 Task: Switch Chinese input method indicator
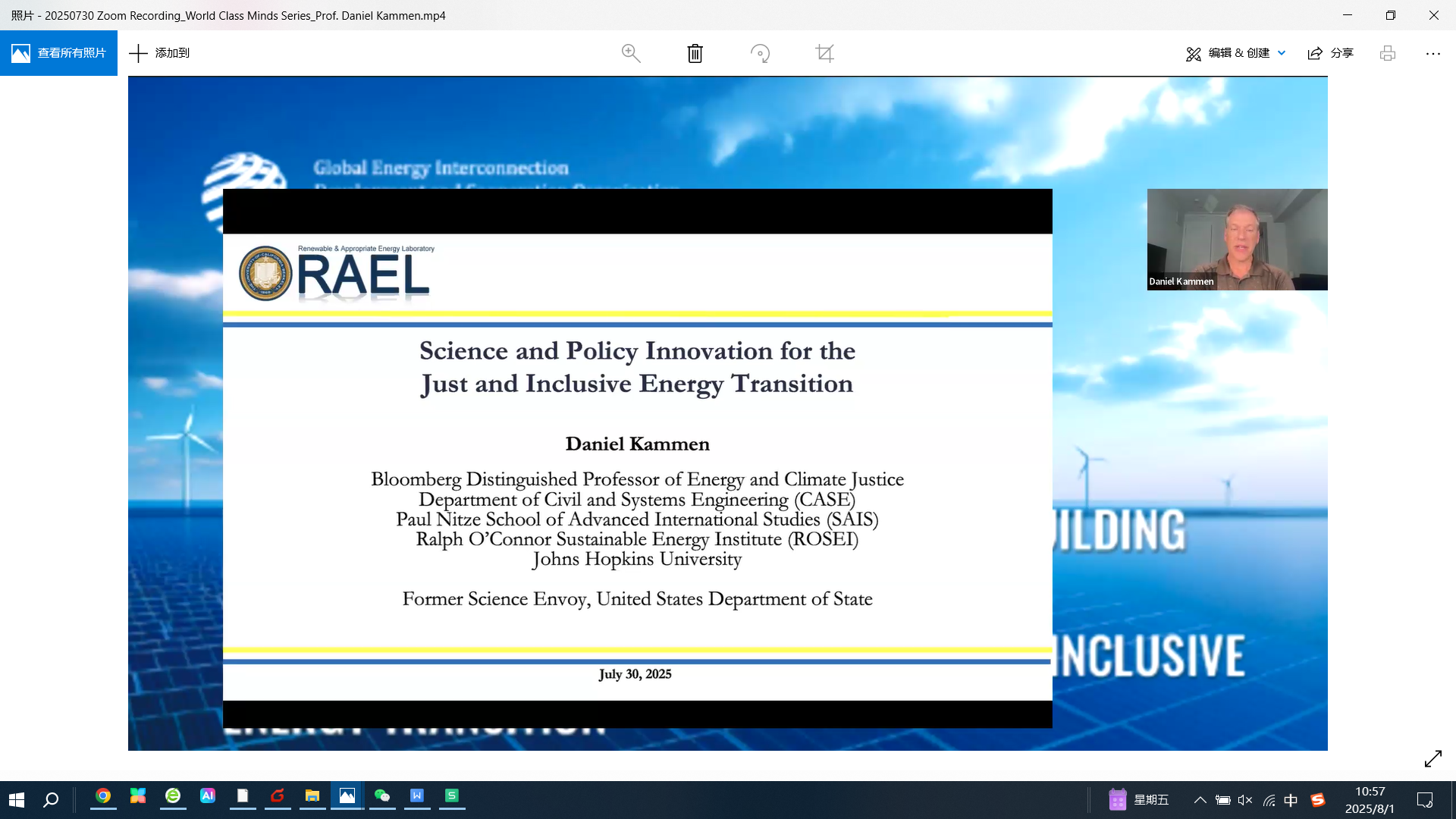pyautogui.click(x=1291, y=800)
